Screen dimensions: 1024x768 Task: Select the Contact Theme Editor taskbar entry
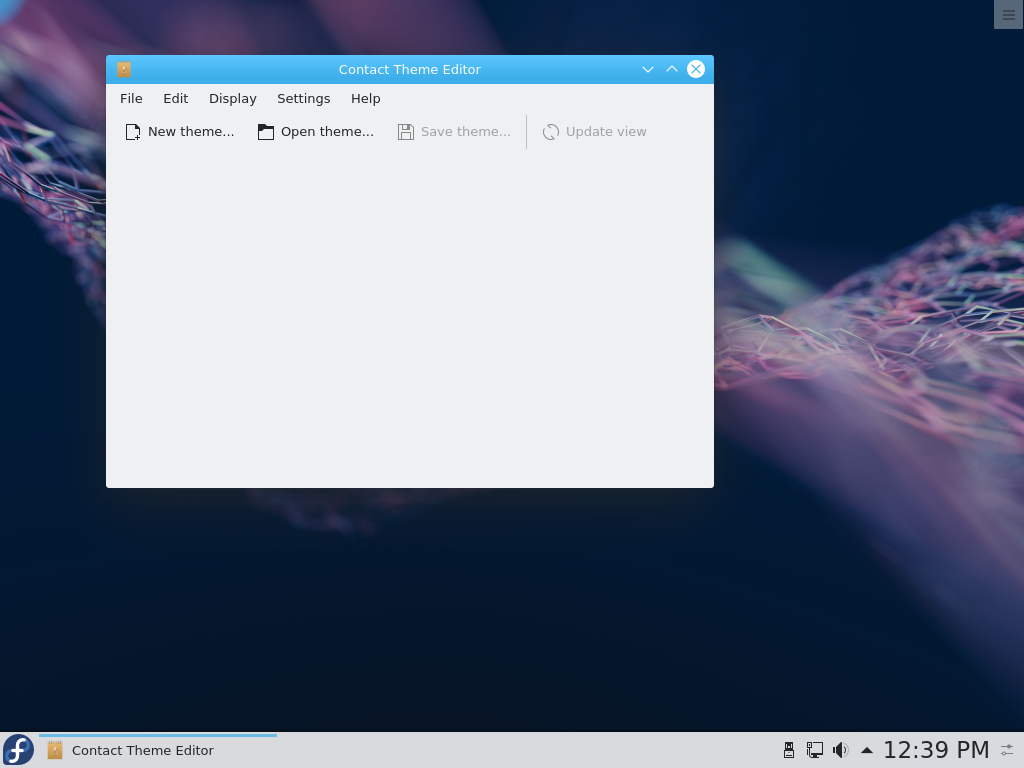(158, 750)
